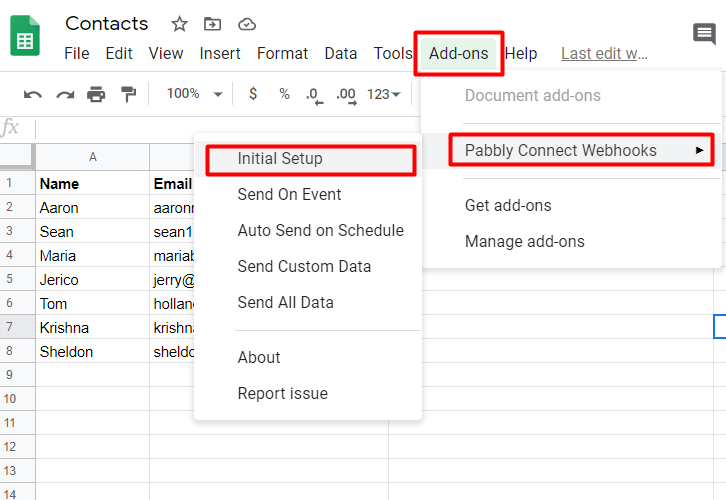Select Report issue entry
This screenshot has height=500, width=726.
pos(308,394)
